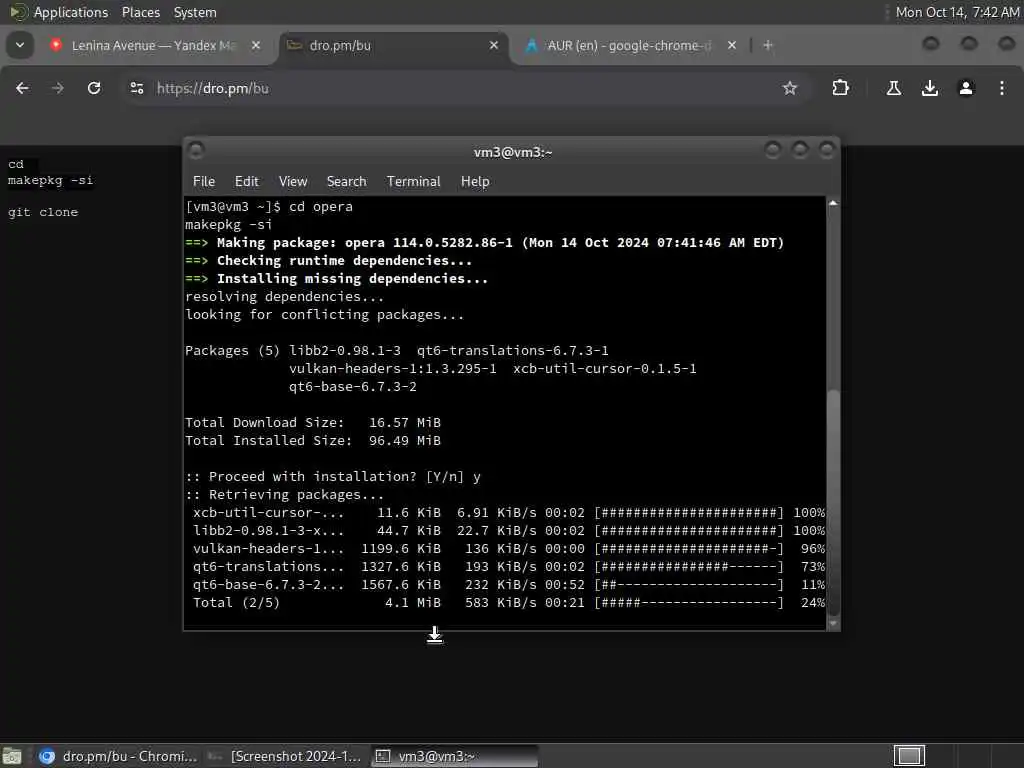This screenshot has height=768, width=1024.
Task: Click terminal scrollbar down arrow
Action: [833, 623]
